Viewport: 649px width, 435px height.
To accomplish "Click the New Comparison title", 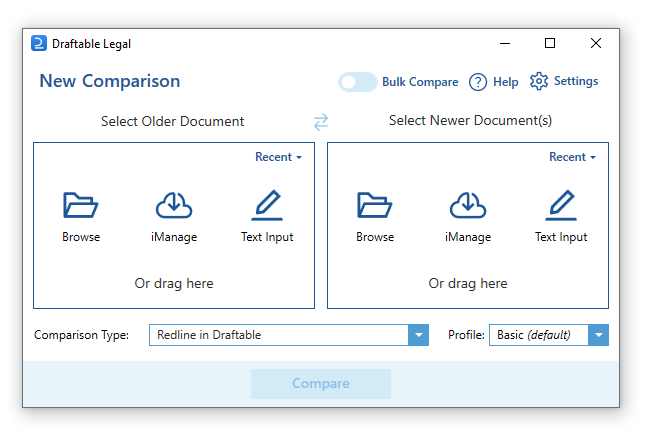I will tap(110, 81).
